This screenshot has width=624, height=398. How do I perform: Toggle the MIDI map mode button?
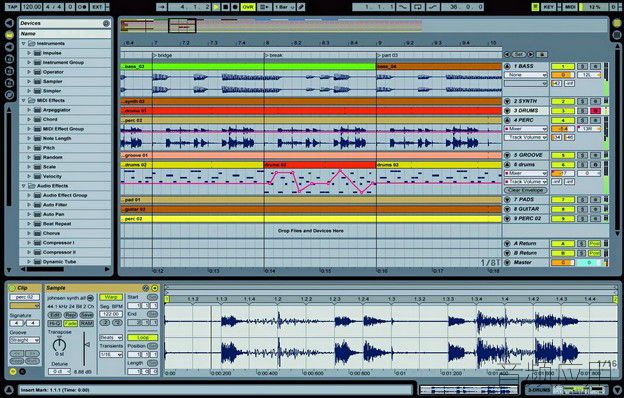570,7
